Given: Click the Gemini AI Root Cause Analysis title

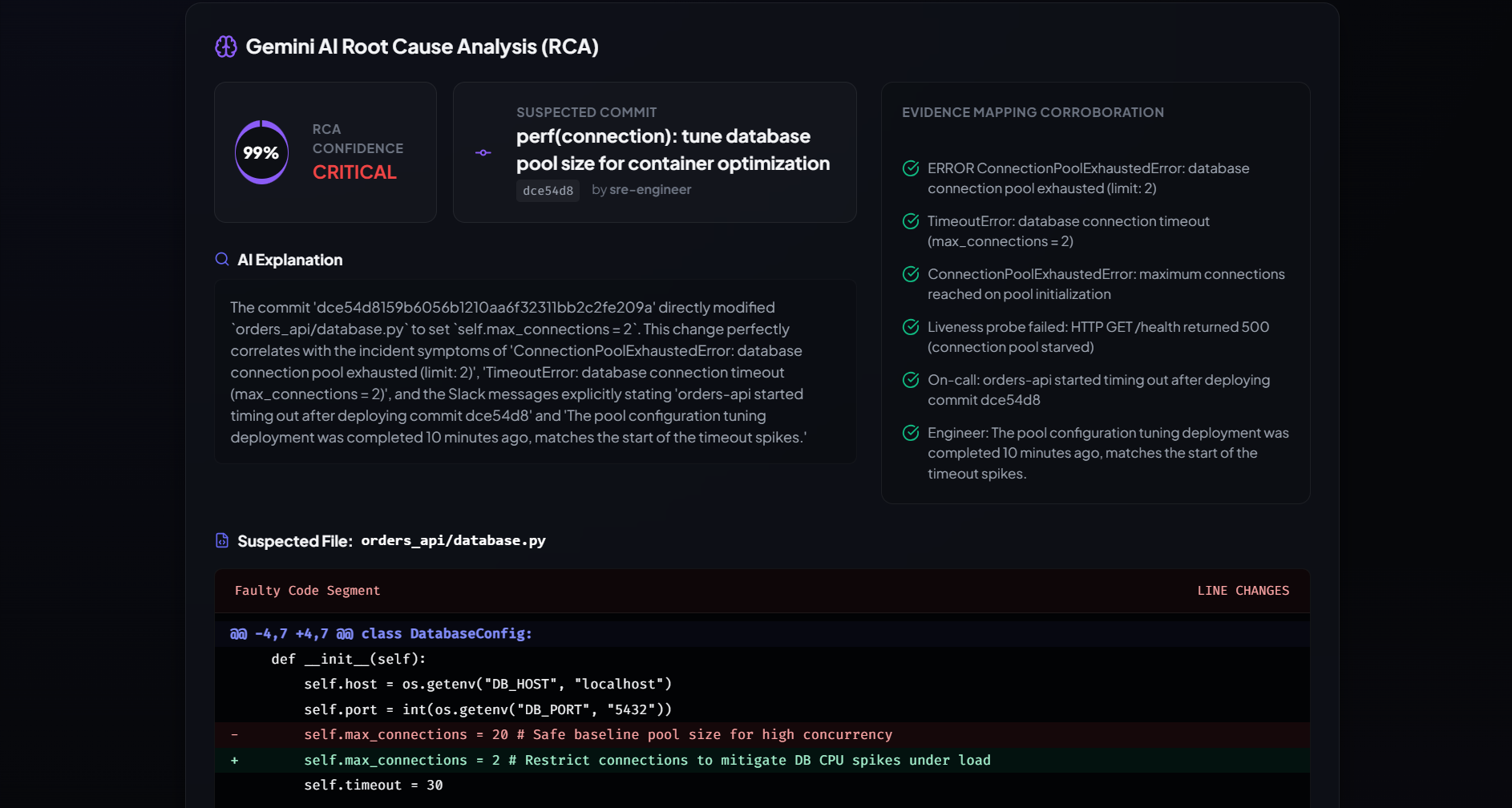Looking at the screenshot, I should coord(422,46).
